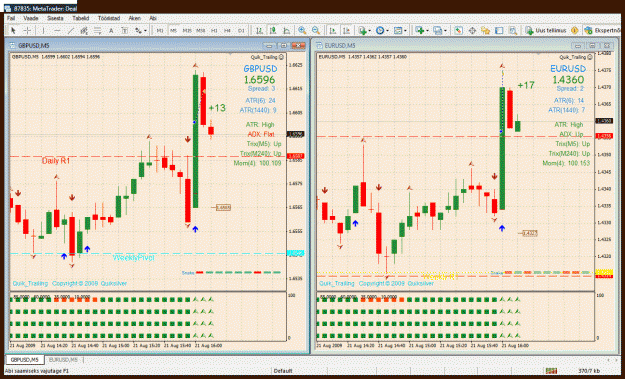Expand the Indicators dropdown arrow
This screenshot has width=625, height=379.
(369, 31)
